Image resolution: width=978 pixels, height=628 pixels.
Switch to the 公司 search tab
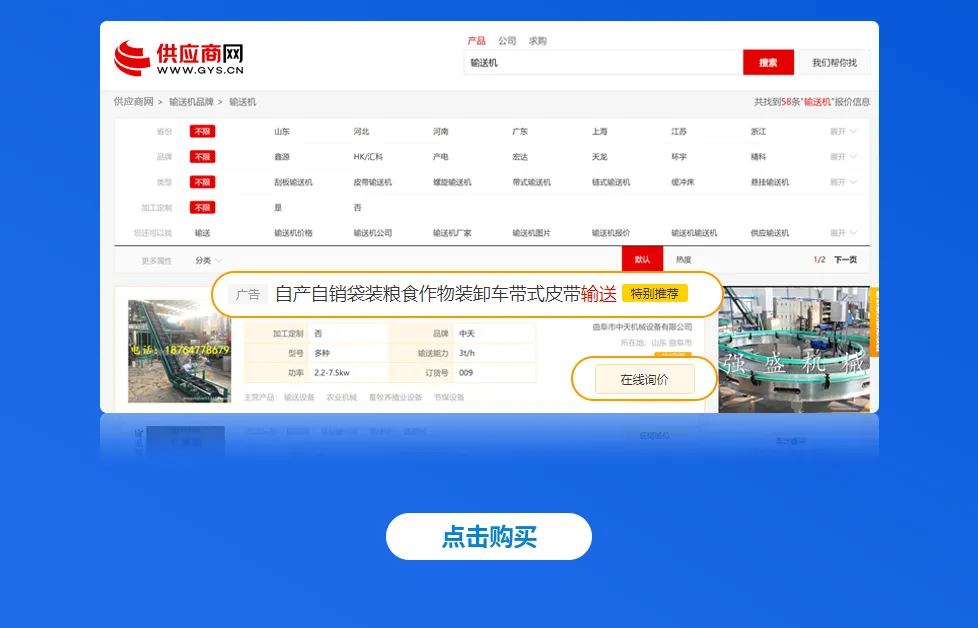(506, 41)
